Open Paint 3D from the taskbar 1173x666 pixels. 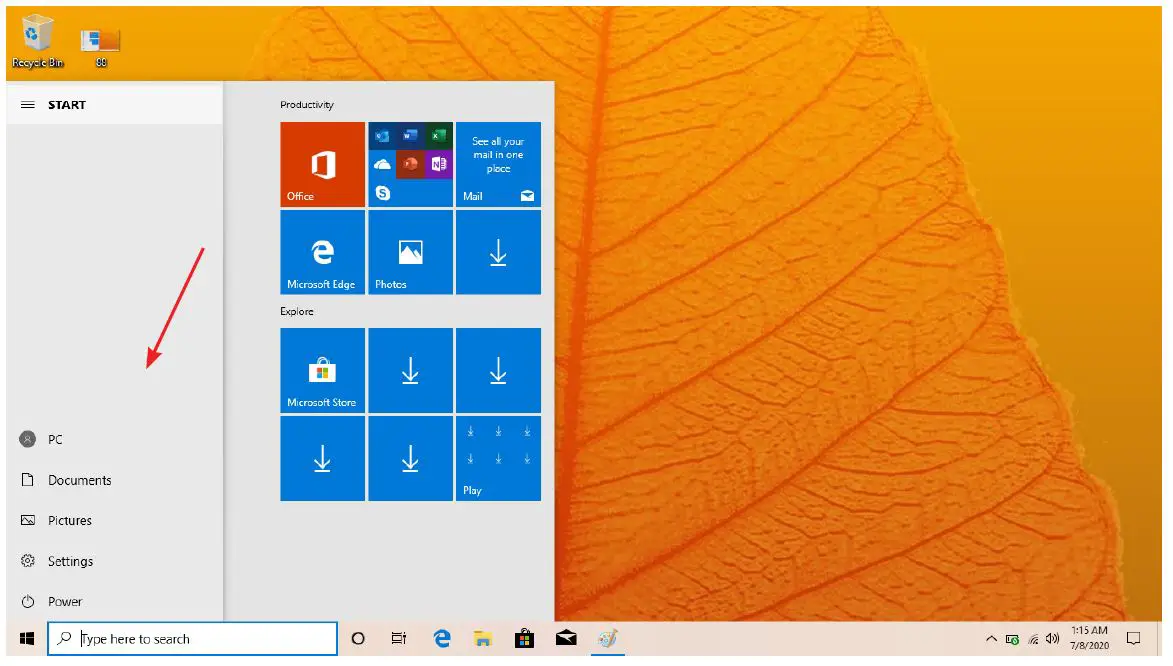click(x=608, y=638)
